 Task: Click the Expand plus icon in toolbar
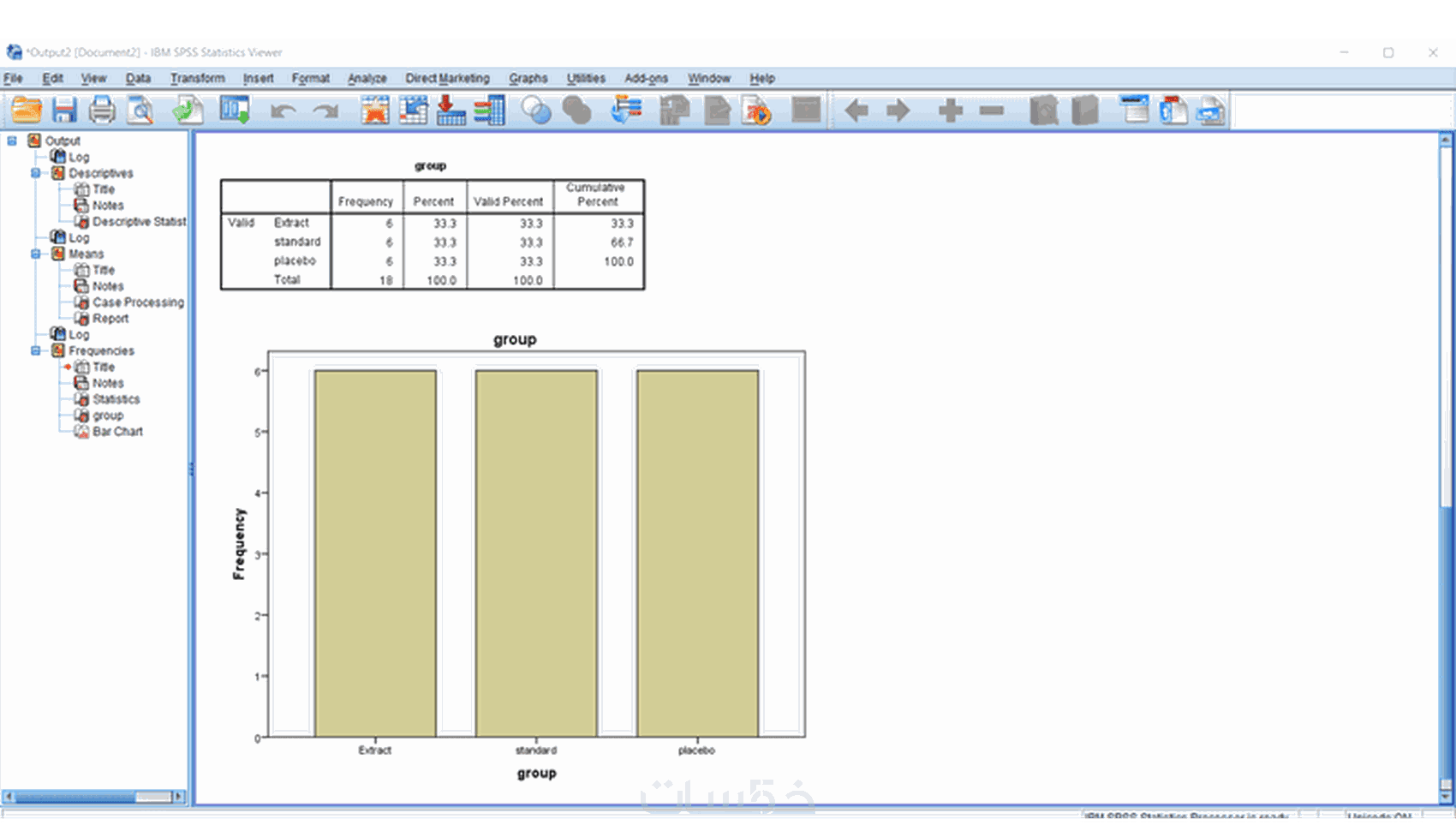click(951, 111)
